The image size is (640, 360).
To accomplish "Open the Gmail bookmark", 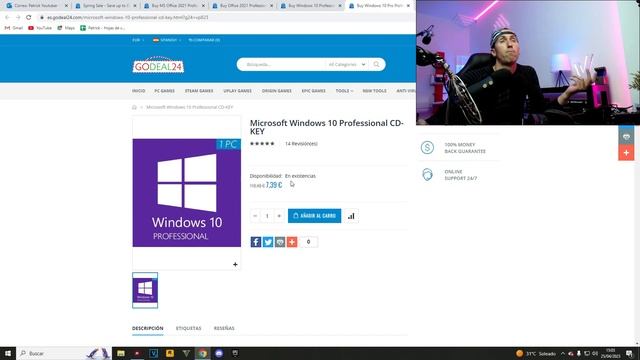I will 14,28.
